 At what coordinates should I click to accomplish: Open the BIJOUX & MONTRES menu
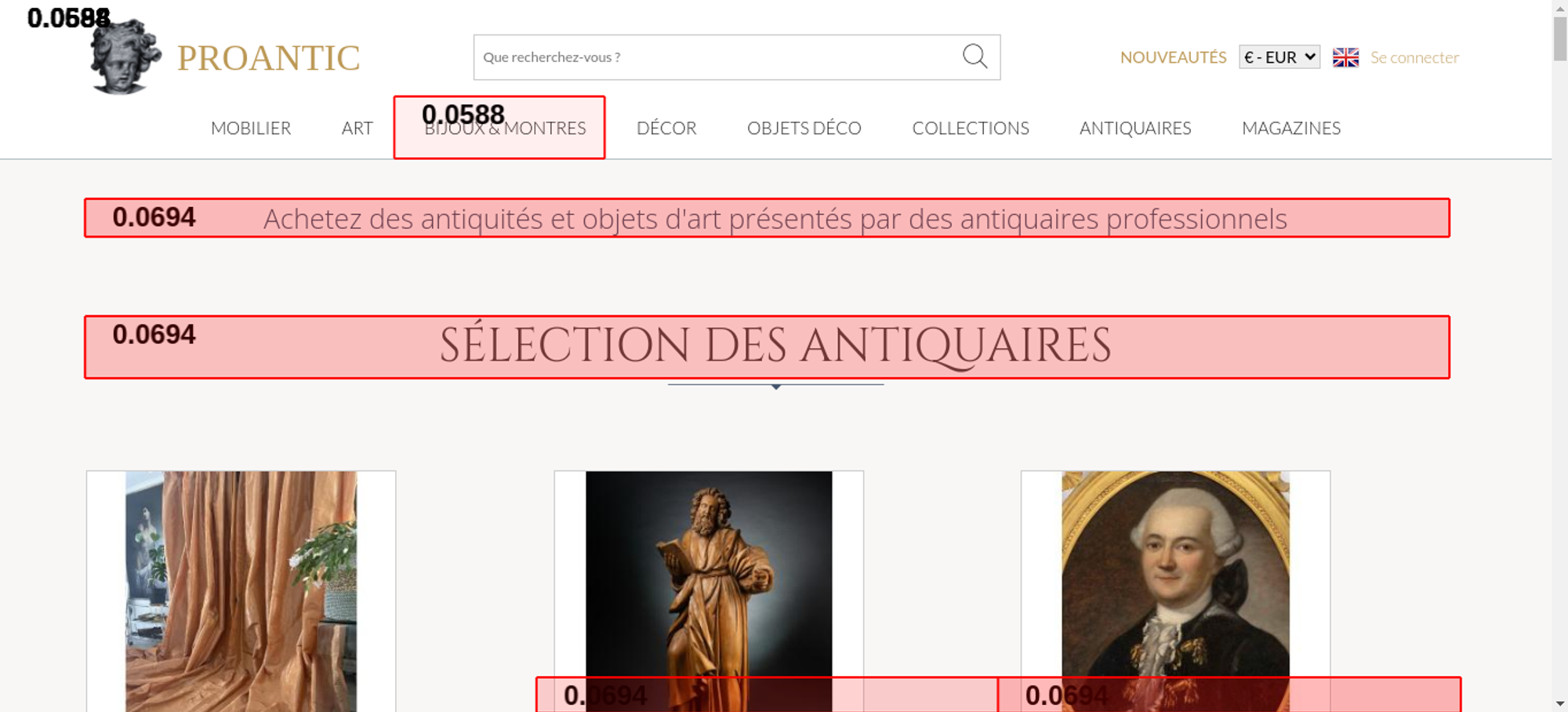[x=505, y=129]
